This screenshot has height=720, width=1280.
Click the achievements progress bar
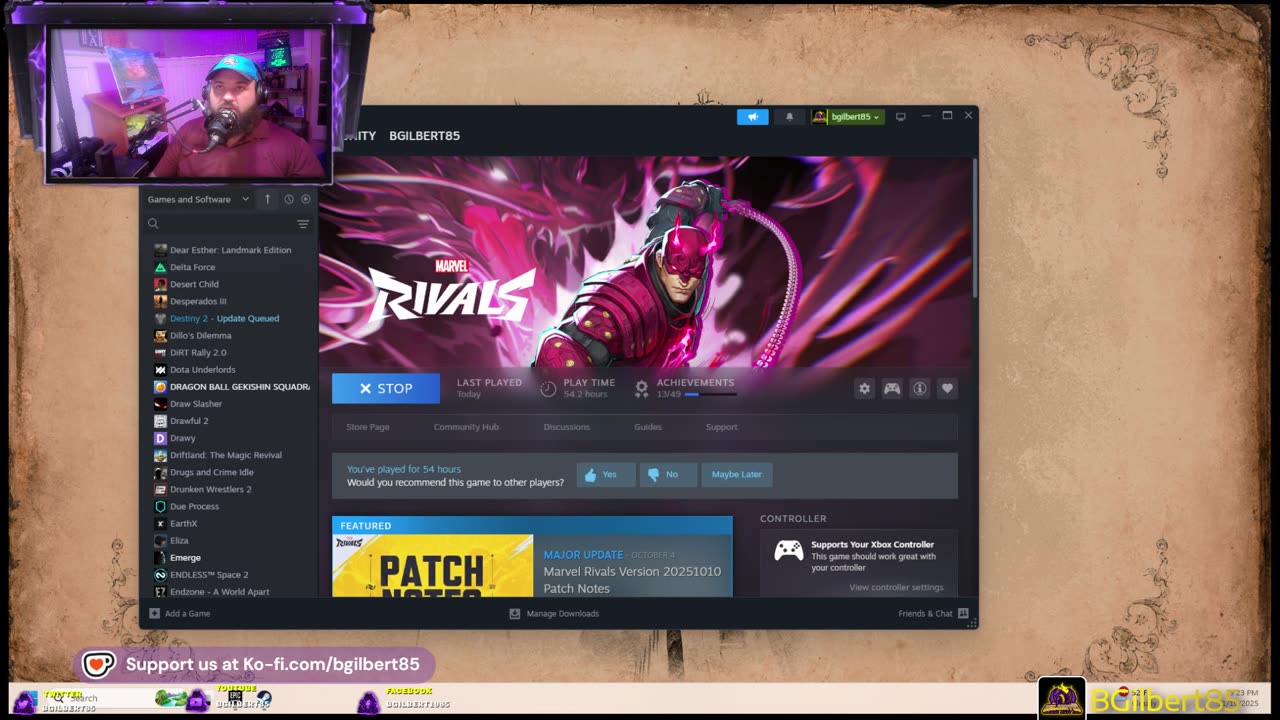click(x=710, y=394)
